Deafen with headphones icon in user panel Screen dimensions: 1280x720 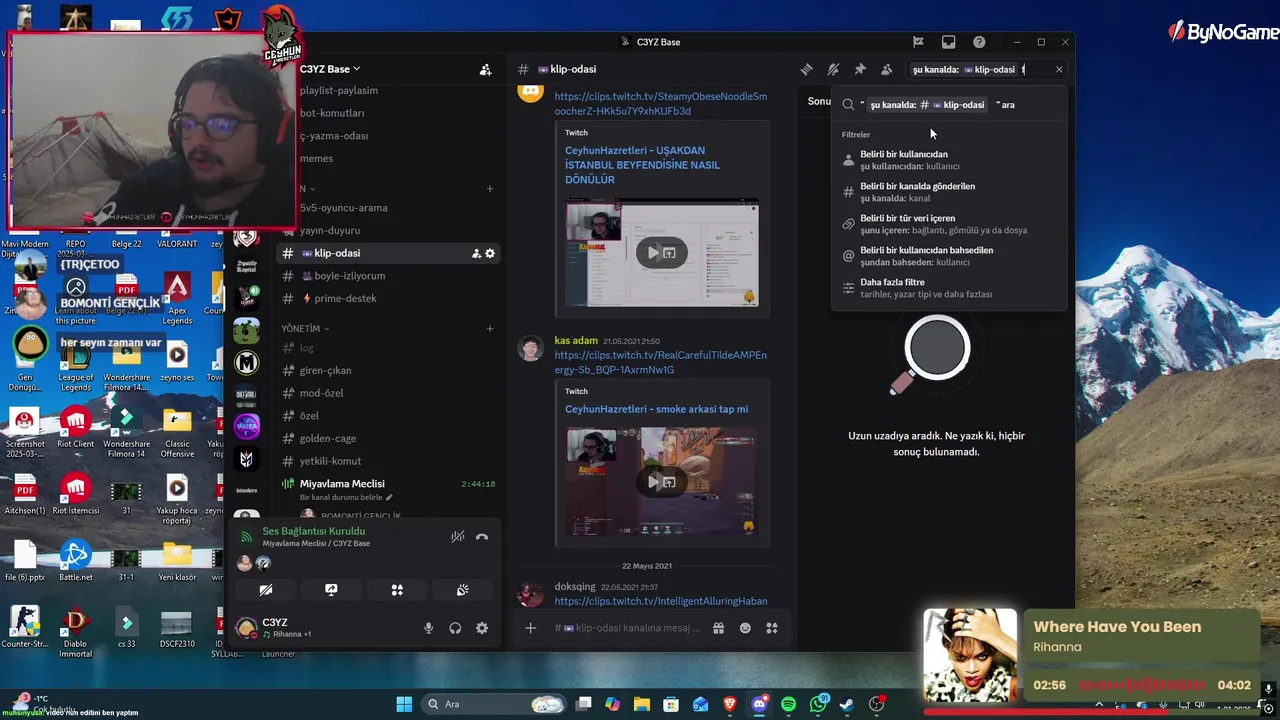pos(455,628)
